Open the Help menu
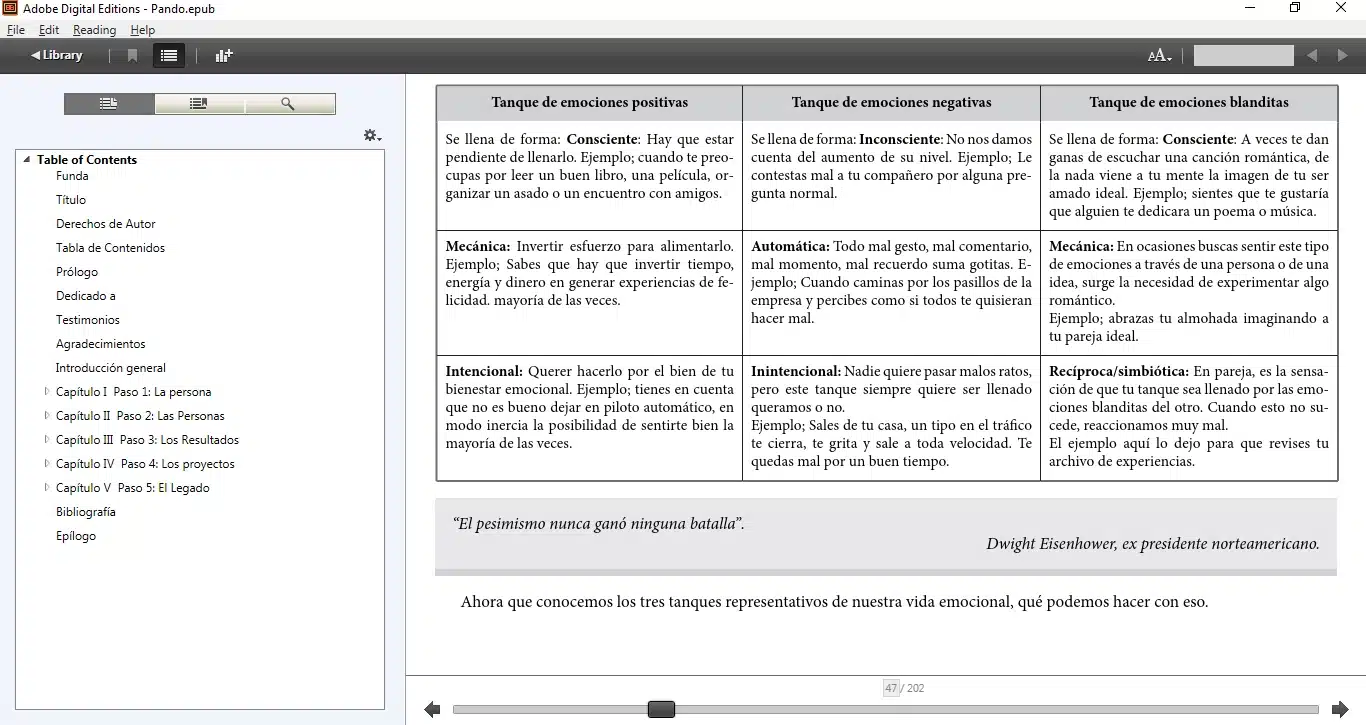The height and width of the screenshot is (725, 1366). click(143, 30)
